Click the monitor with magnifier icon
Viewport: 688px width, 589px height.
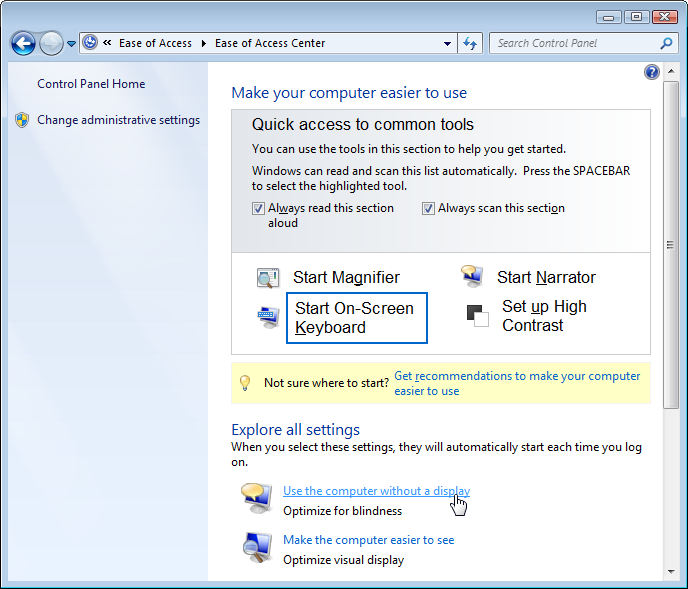[258, 547]
